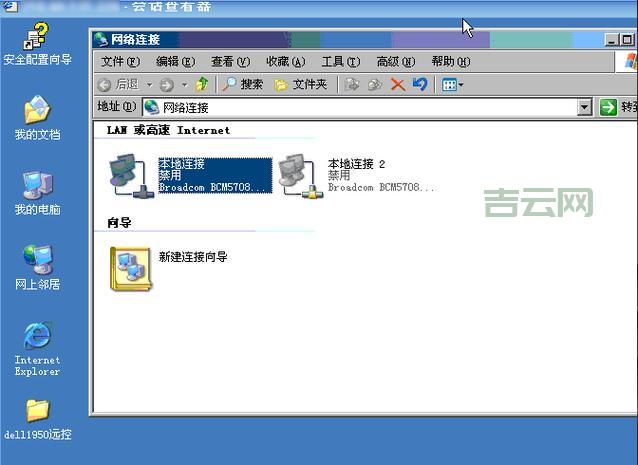The height and width of the screenshot is (465, 638).
Task: Click the Copy To toolbar icon
Action: (375, 85)
